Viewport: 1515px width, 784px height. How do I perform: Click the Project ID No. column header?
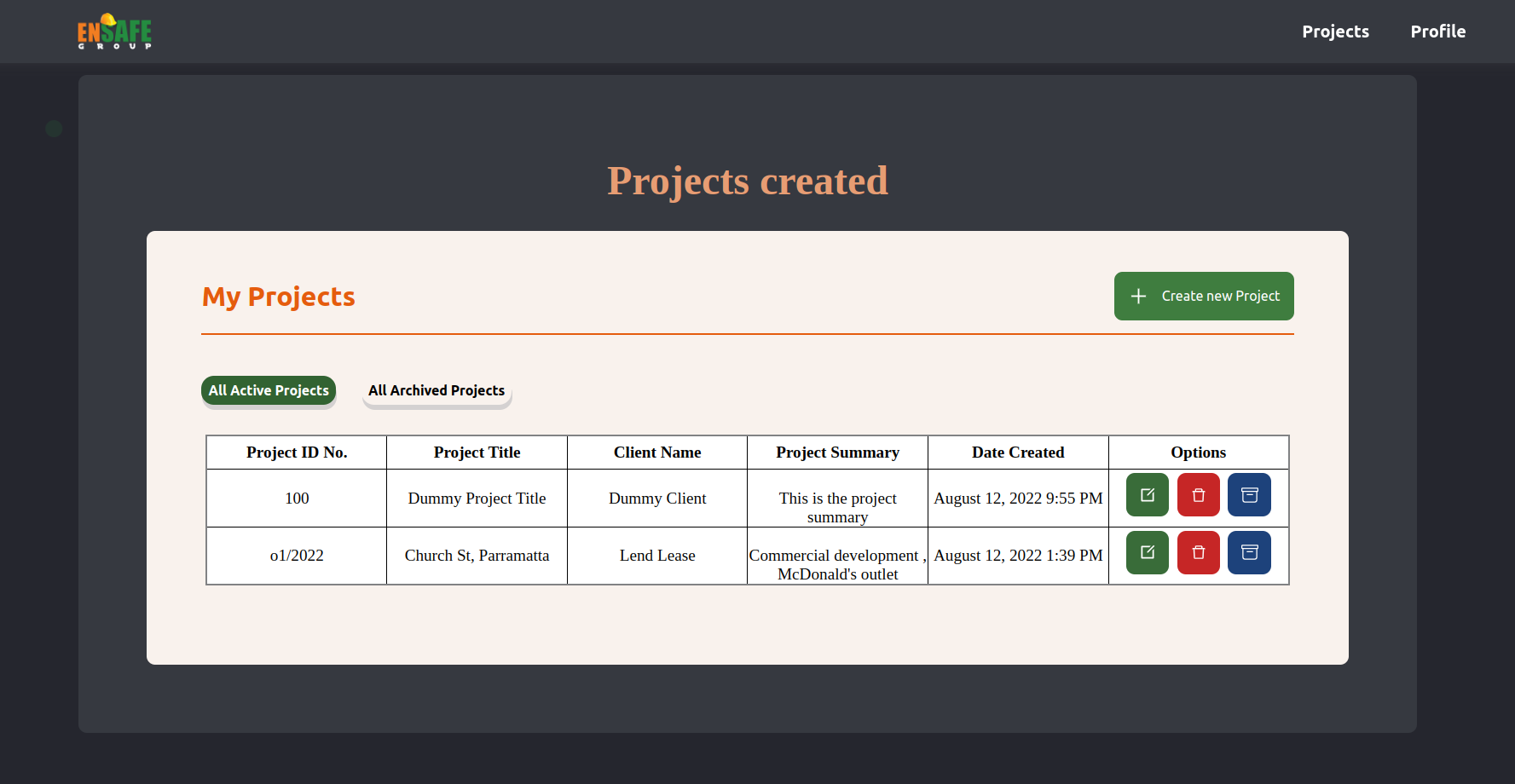[x=297, y=453]
